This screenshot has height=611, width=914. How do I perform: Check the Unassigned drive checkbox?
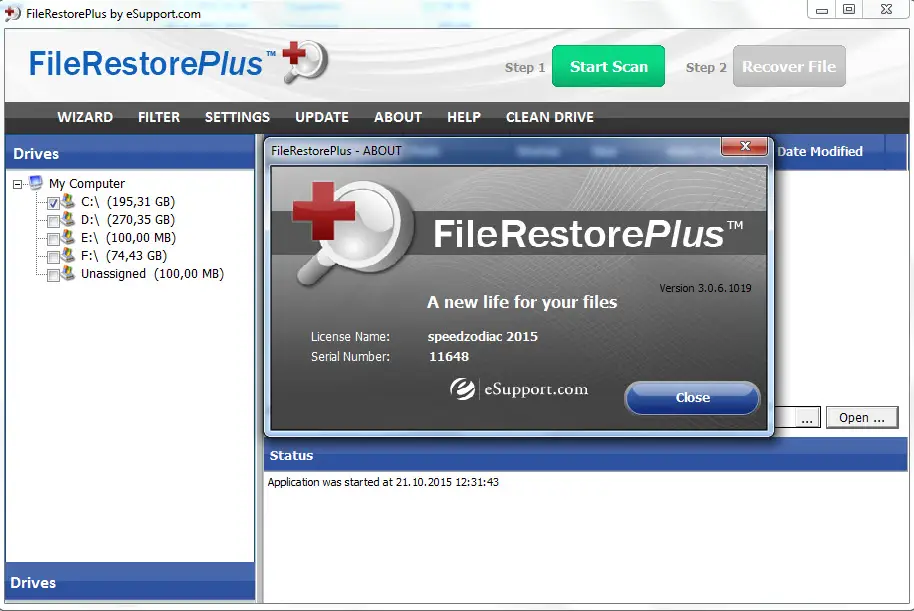coord(53,275)
